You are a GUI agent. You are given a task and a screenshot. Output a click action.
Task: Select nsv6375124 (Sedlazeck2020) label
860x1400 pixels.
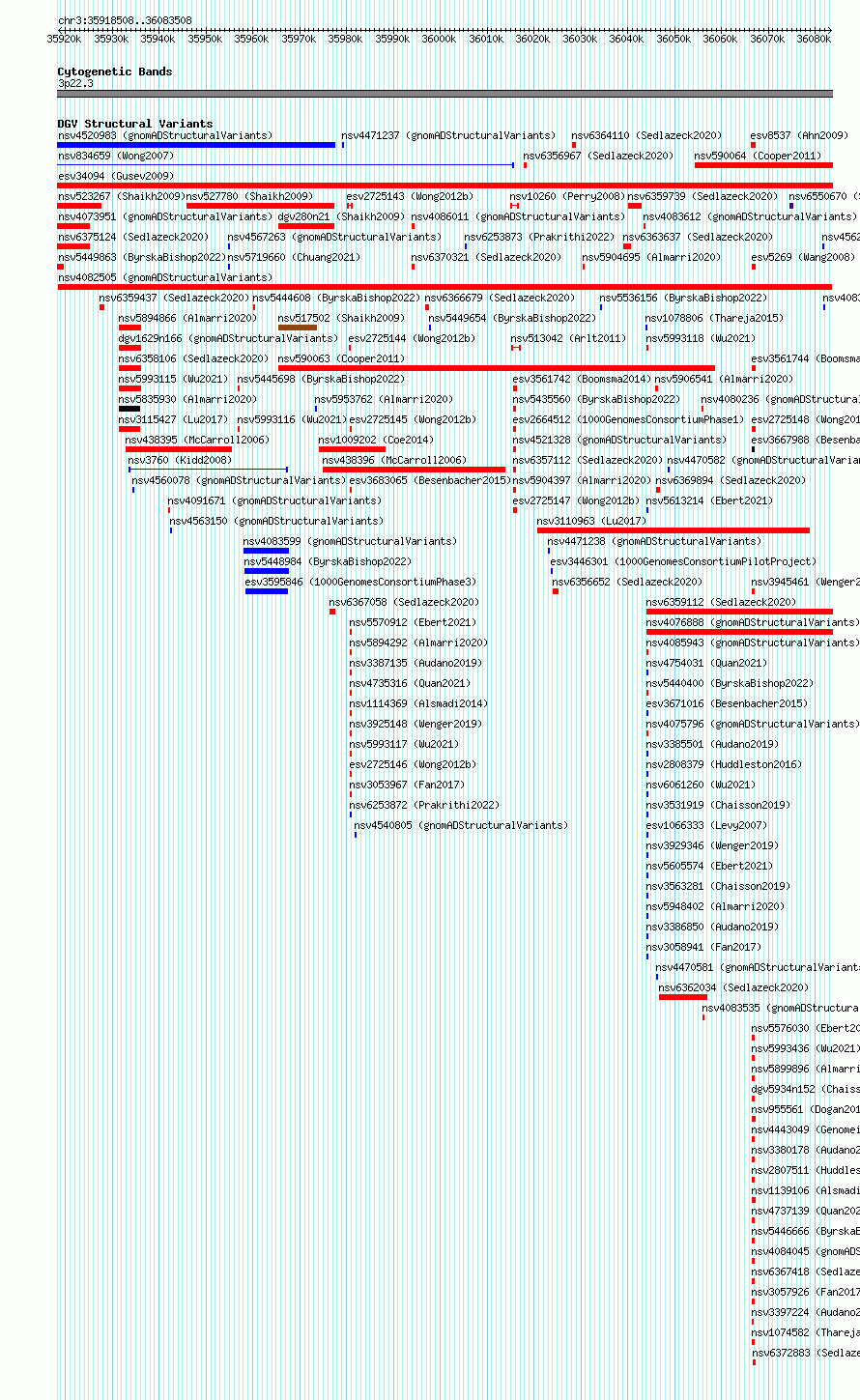pos(133,237)
